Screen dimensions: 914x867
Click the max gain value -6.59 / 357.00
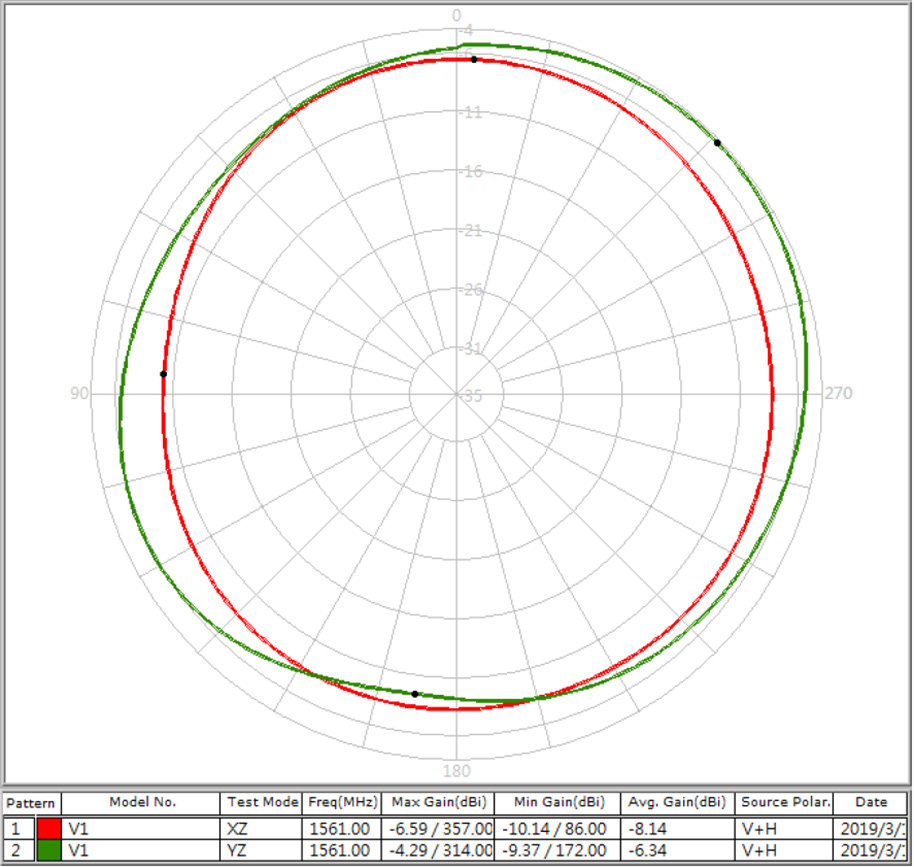(x=439, y=829)
